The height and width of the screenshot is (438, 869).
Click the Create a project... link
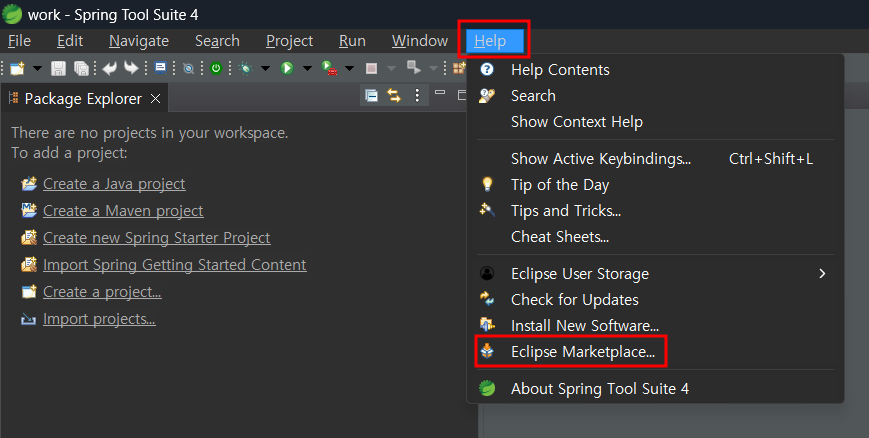click(x=103, y=292)
